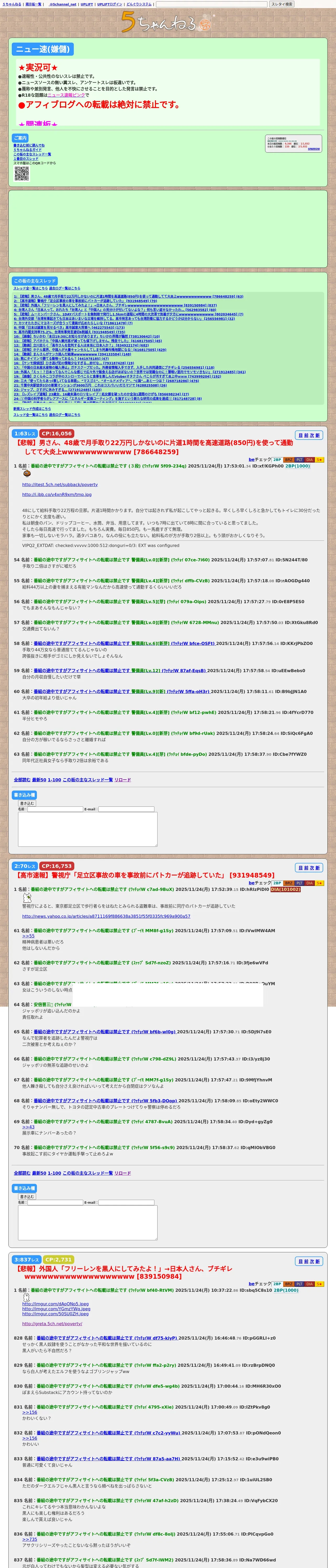The width and height of the screenshot is (336, 1568).
Task: Click the CP:2,731 badge
Action: 59,1259
